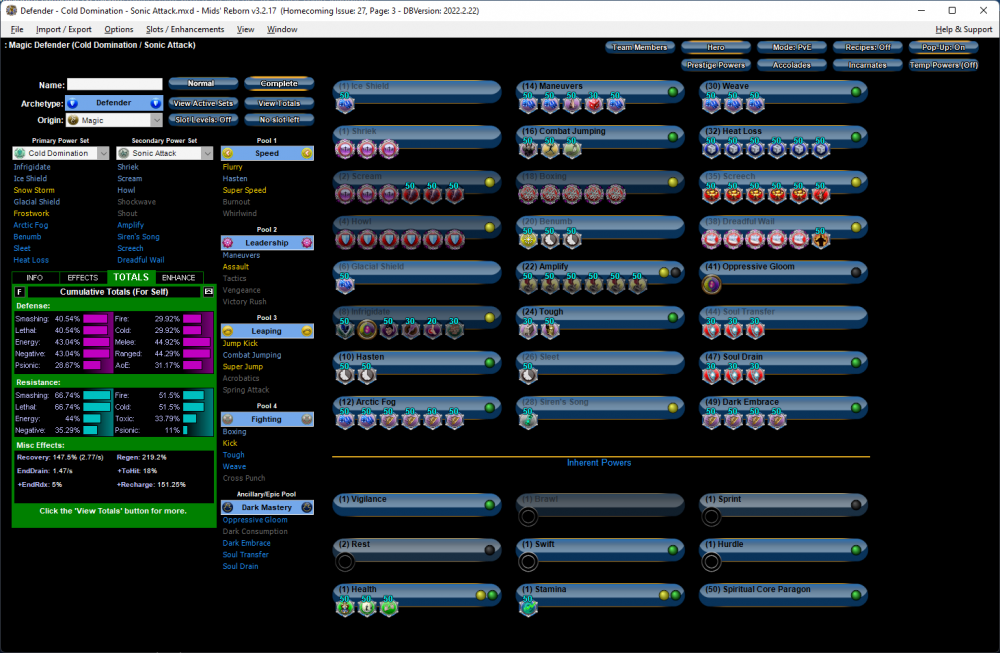Click the Smashing defense percentage bar
The image size is (1000, 653).
(x=95, y=318)
